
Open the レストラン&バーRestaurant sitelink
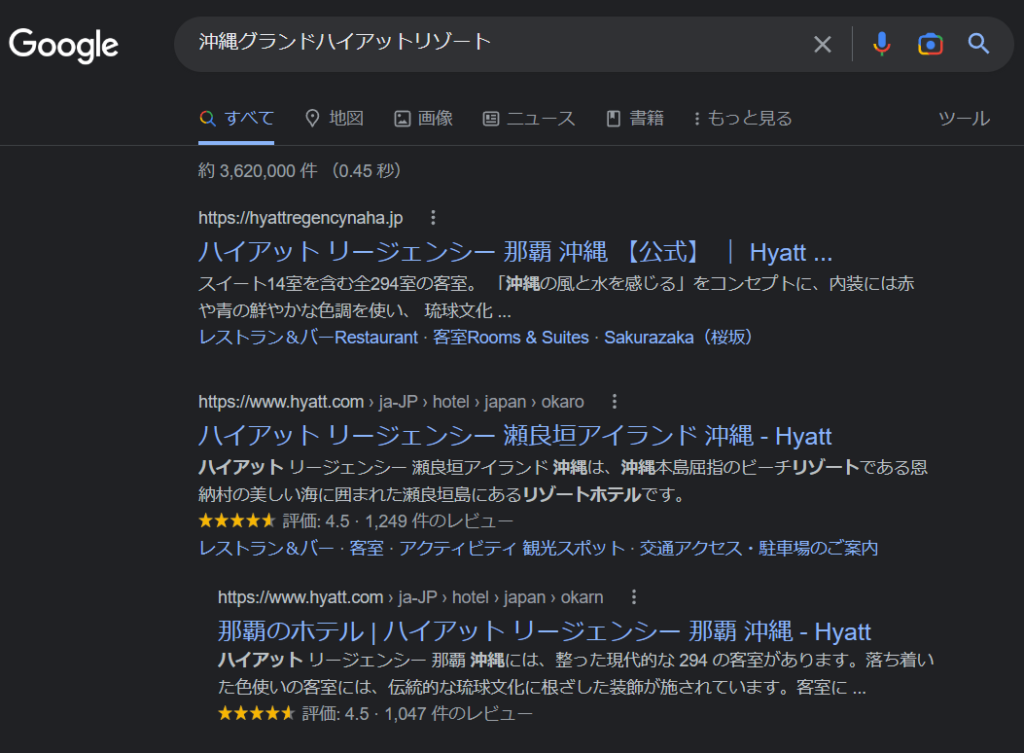click(308, 338)
